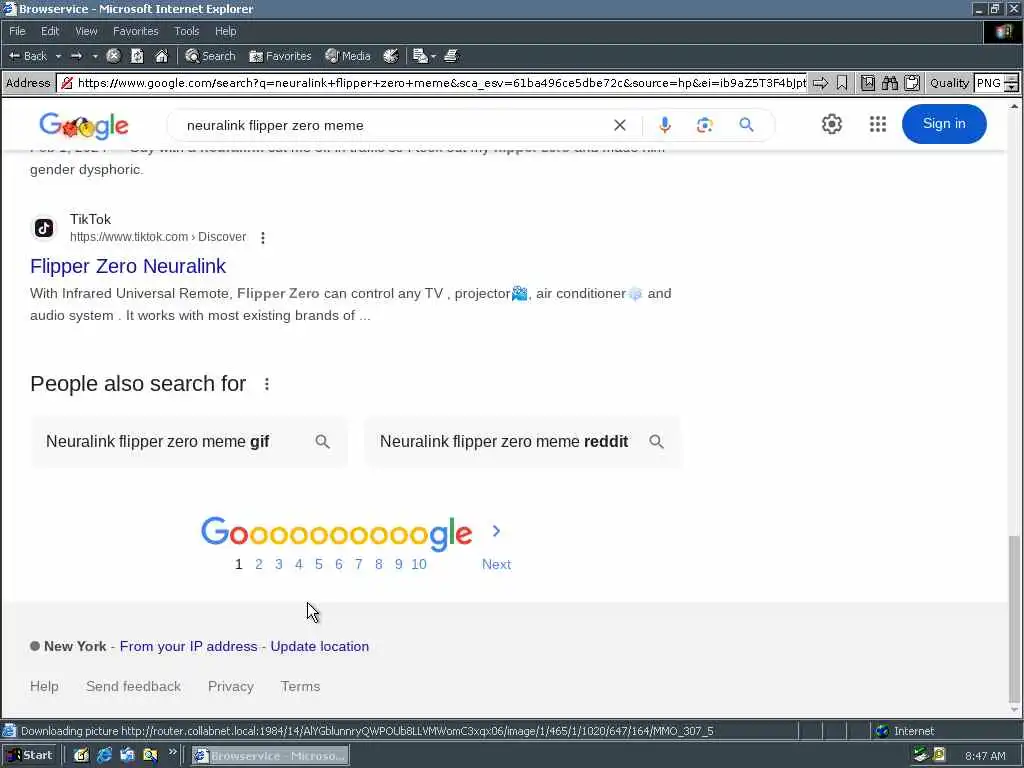Screen dimensions: 1024x768
Task: Open the IE Search toolbar button
Action: click(x=210, y=56)
